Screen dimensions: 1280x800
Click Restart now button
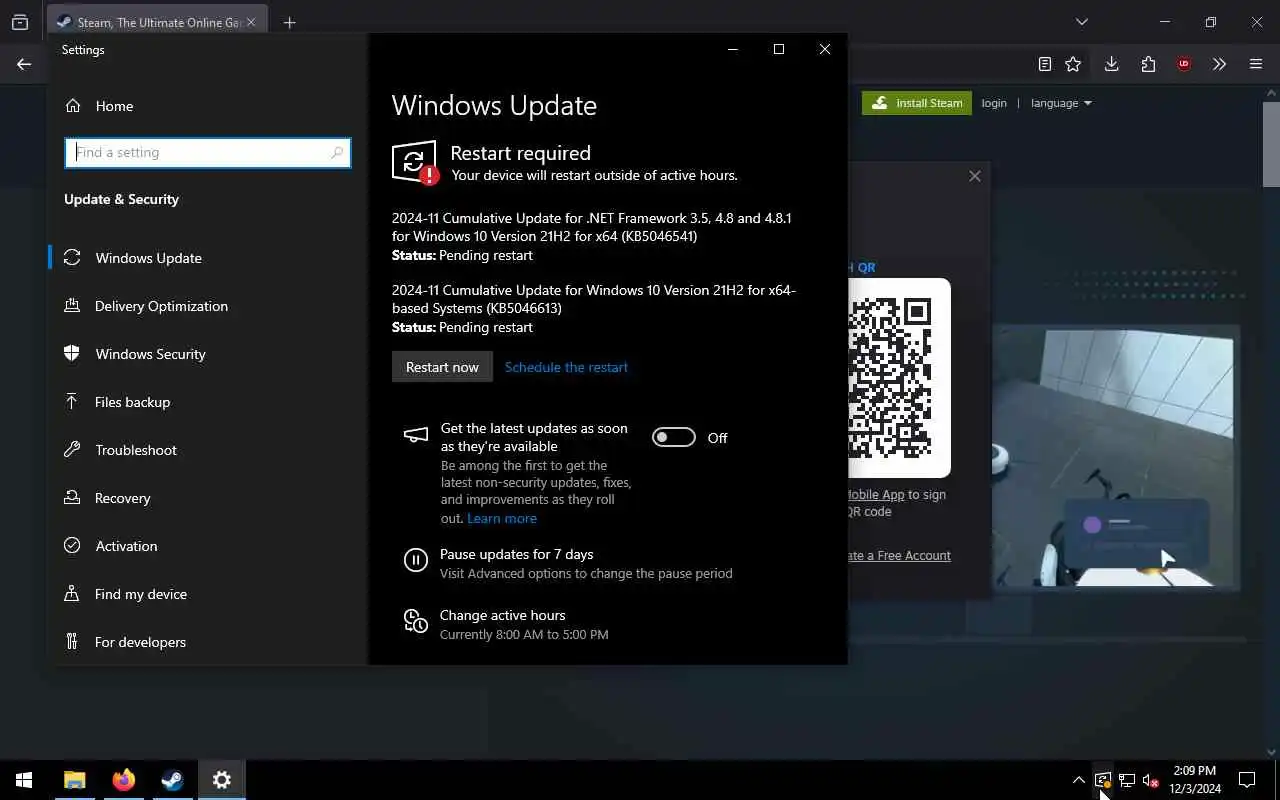coord(442,367)
